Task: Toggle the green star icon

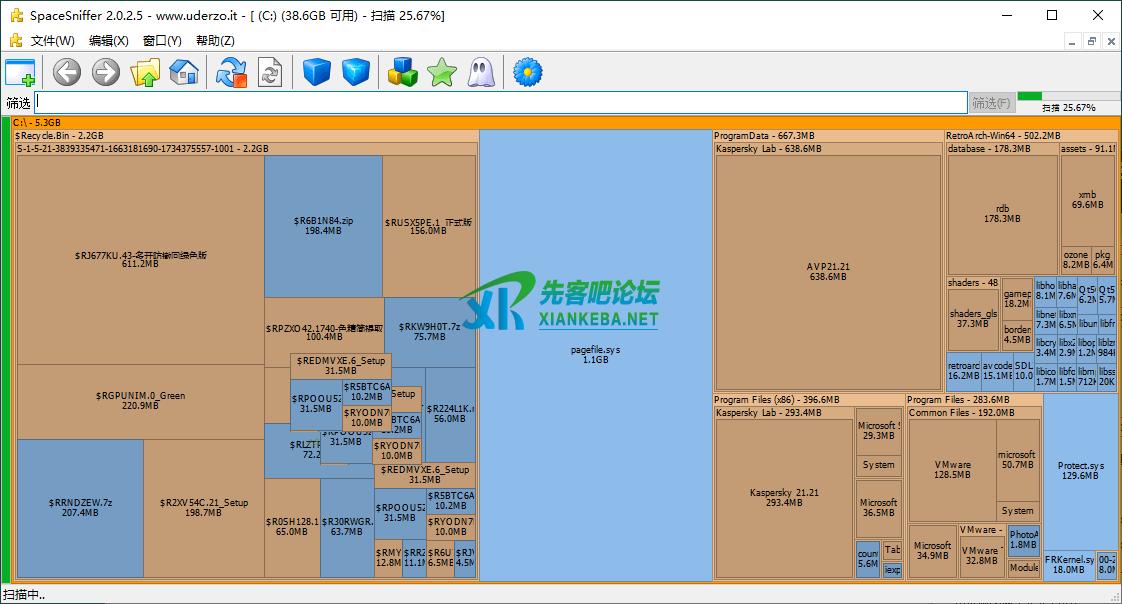Action: click(x=441, y=72)
